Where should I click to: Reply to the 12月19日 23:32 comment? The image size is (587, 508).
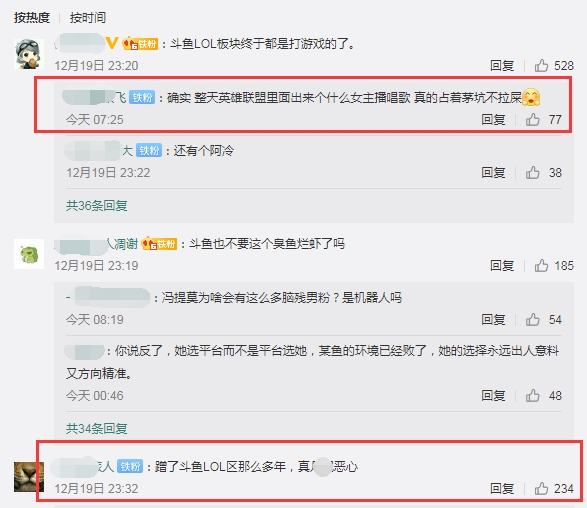point(502,489)
